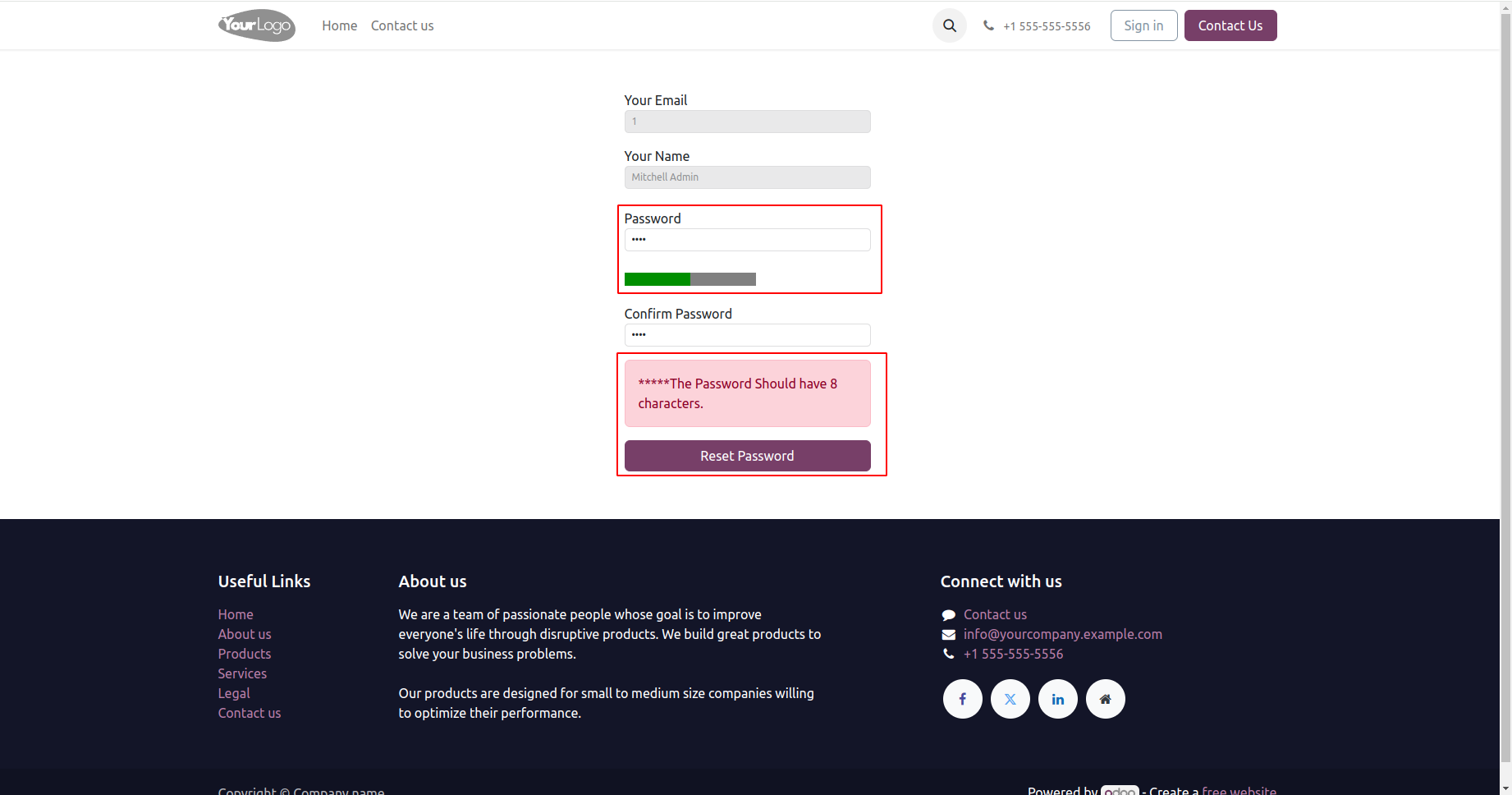Screen dimensions: 1512x795
Task: Click the YourLogo header logo
Action: (256, 25)
